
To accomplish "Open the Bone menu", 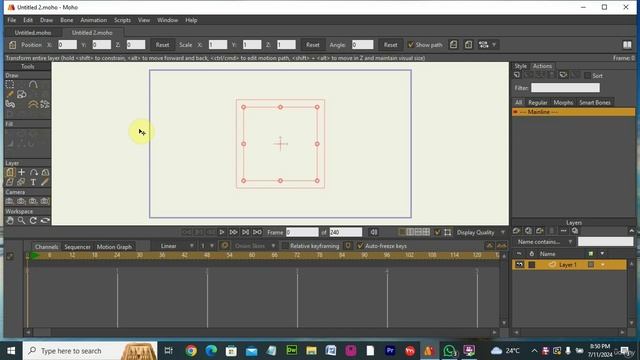I will click(x=67, y=20).
